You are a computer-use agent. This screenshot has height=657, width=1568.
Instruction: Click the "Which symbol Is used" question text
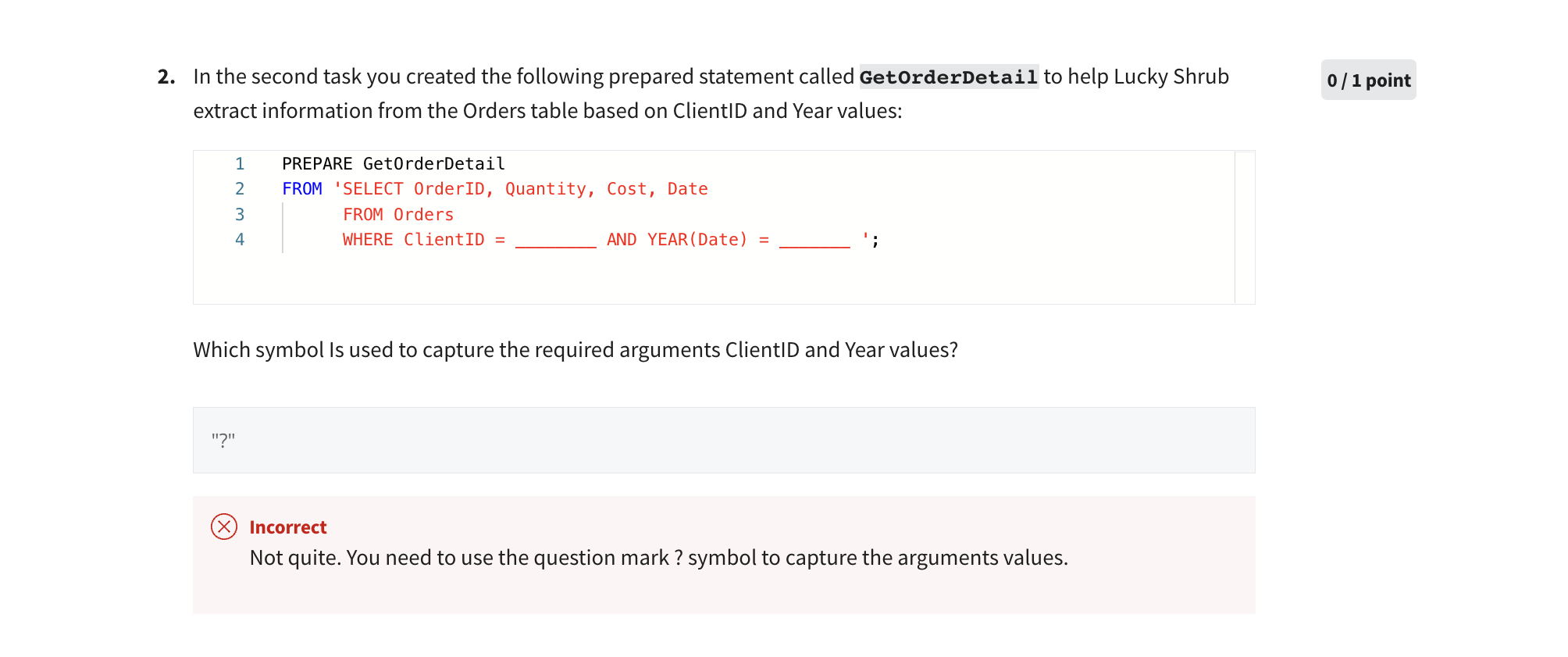click(575, 350)
